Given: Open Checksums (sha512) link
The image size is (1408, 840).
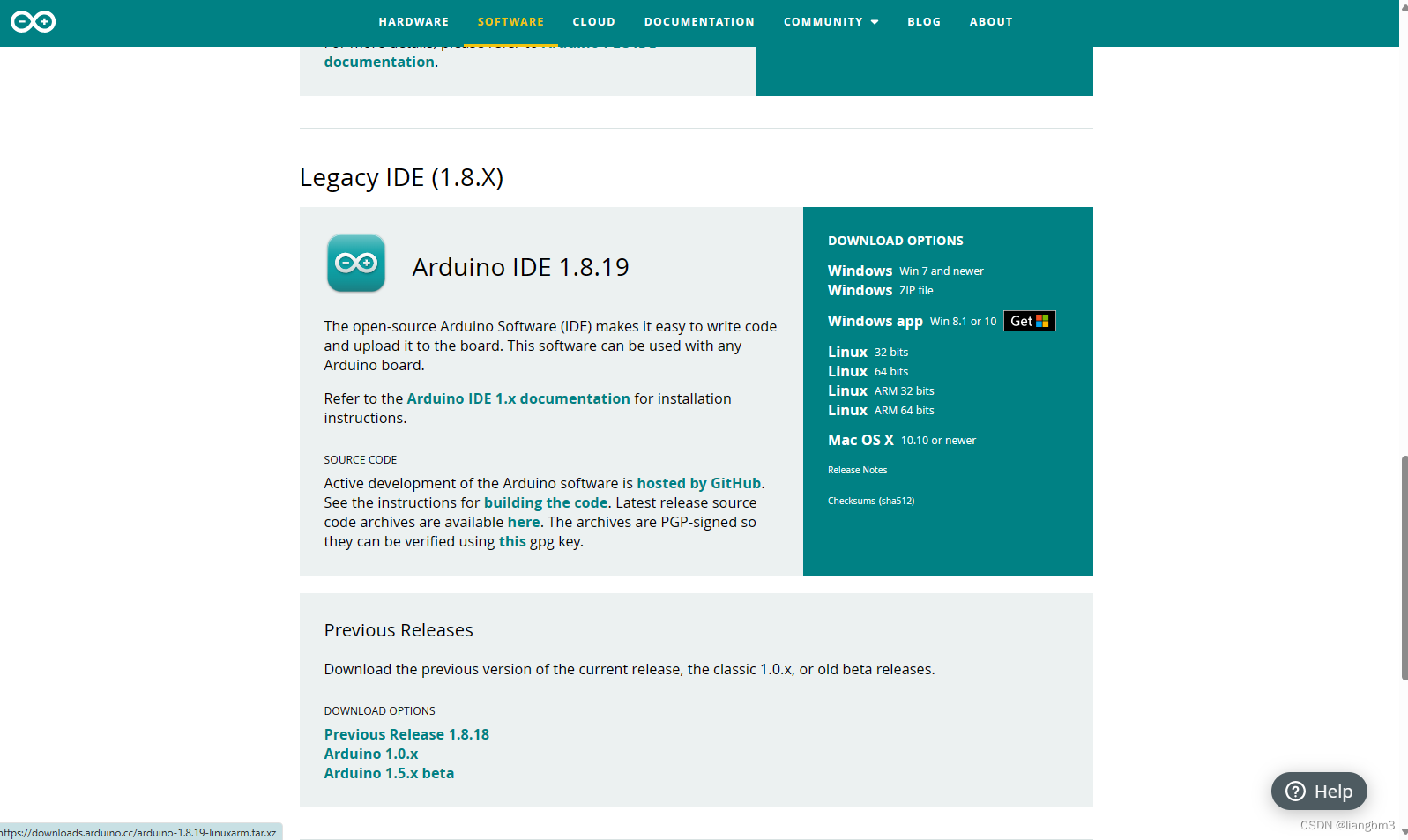Looking at the screenshot, I should coord(871,501).
